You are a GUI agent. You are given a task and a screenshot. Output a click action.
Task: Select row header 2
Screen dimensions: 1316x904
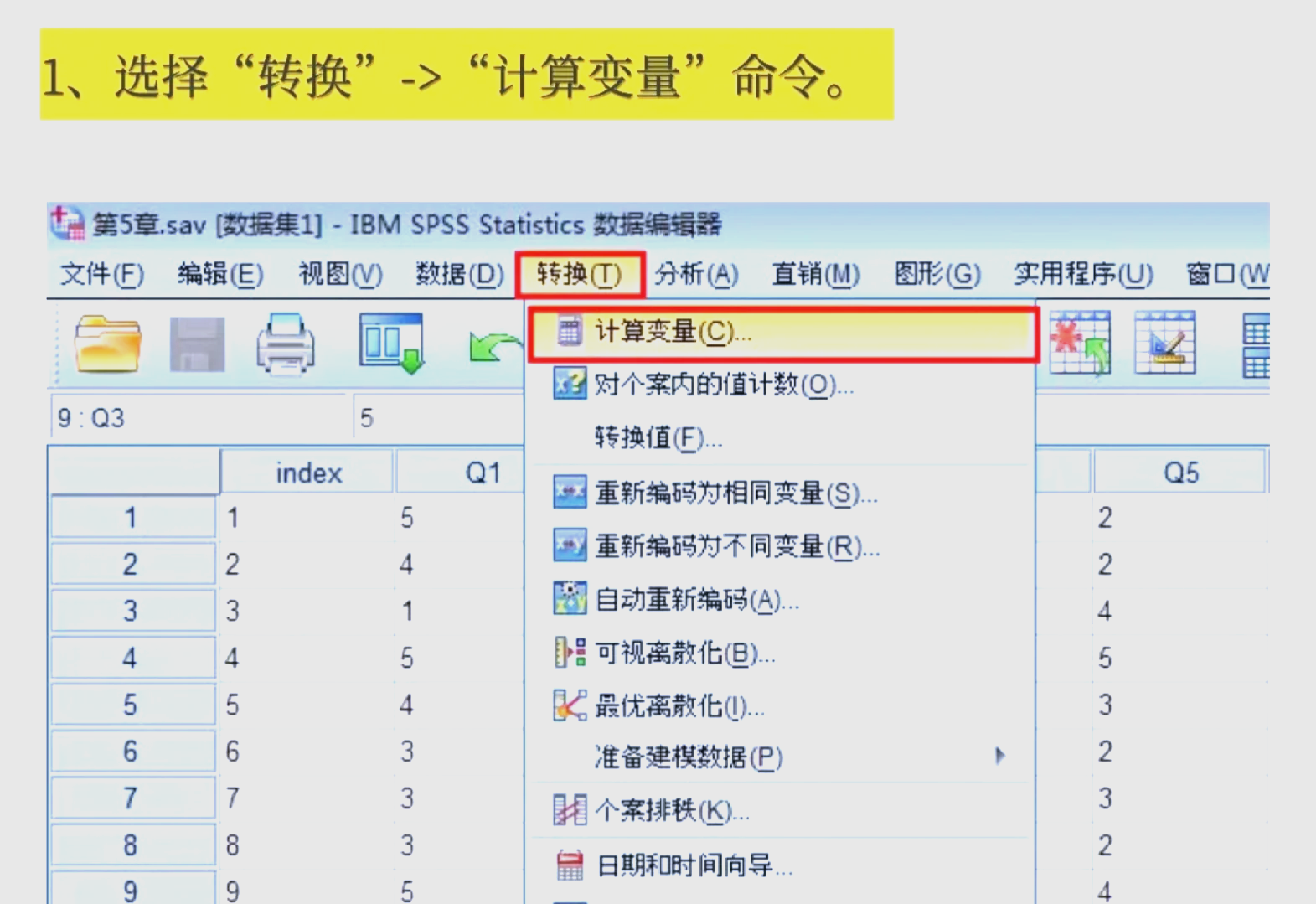click(132, 564)
